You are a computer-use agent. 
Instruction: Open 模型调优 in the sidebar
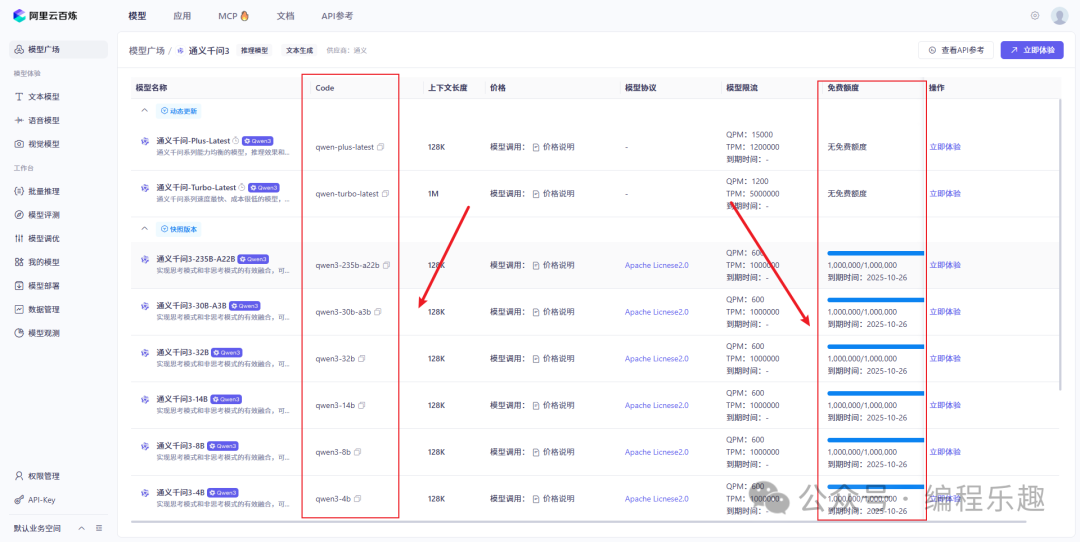pos(58,238)
